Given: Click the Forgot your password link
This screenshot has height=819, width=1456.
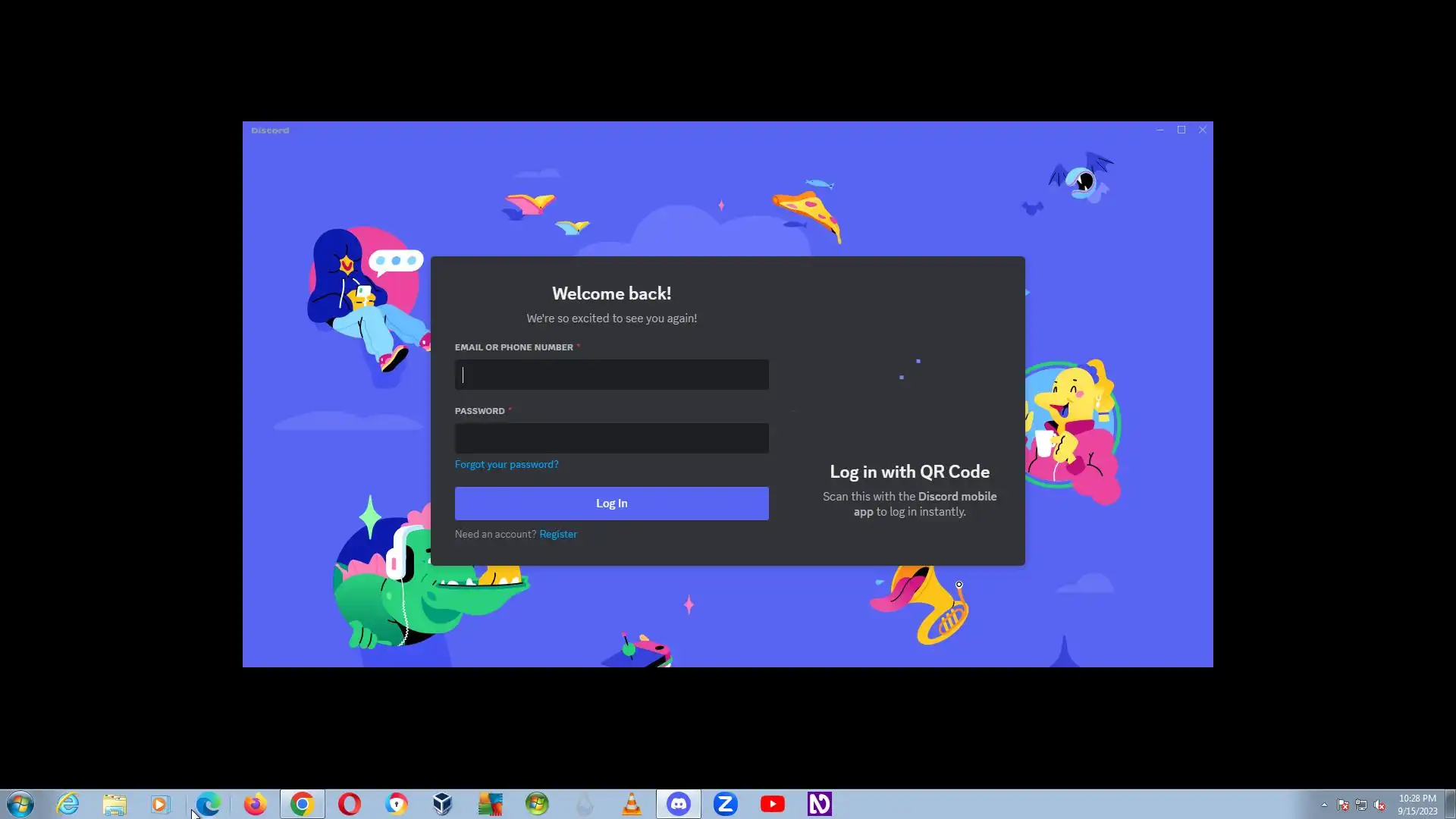Looking at the screenshot, I should (x=507, y=464).
